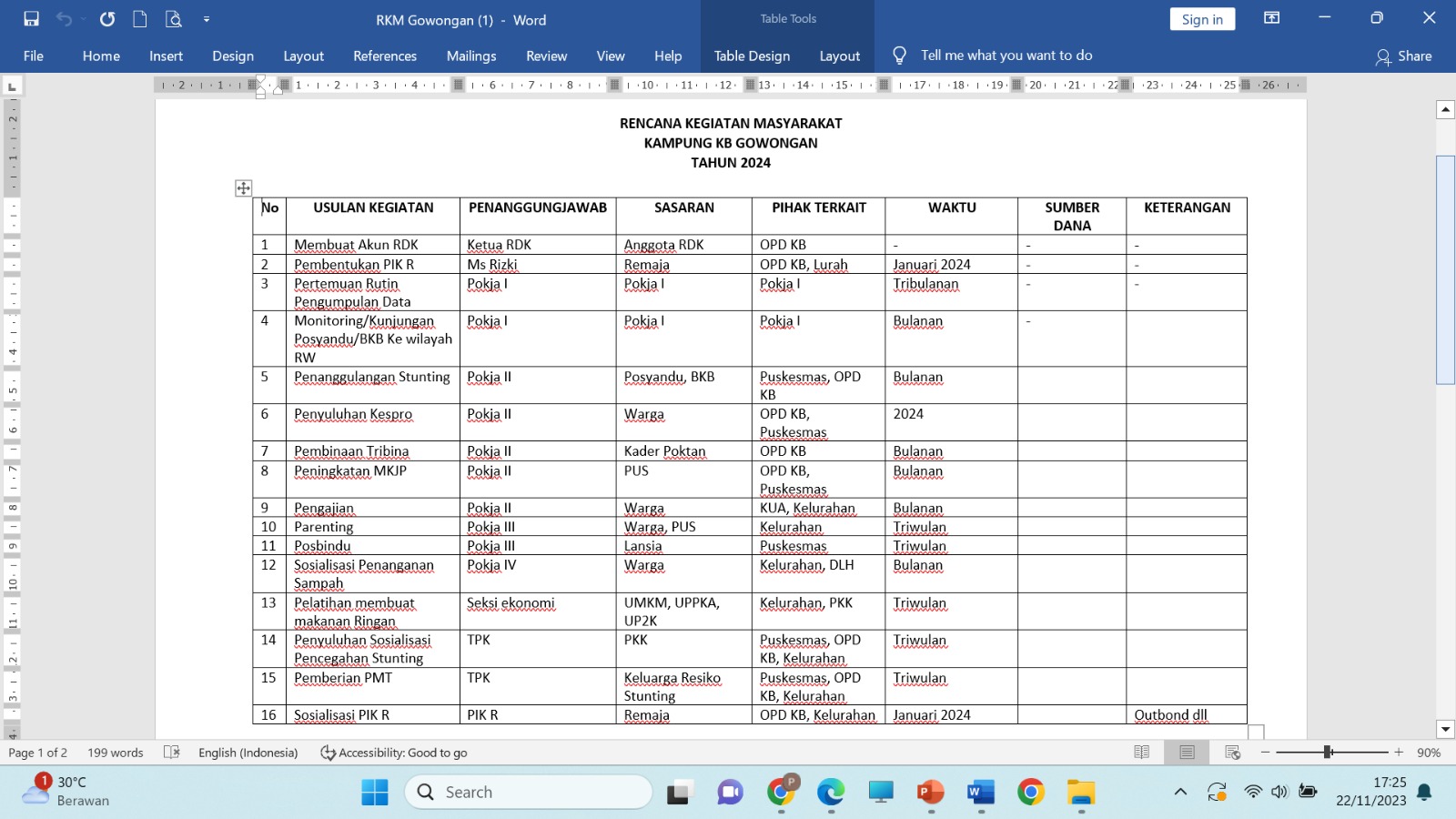The height and width of the screenshot is (819, 1456).
Task: Open the View tab
Action: click(x=611, y=56)
